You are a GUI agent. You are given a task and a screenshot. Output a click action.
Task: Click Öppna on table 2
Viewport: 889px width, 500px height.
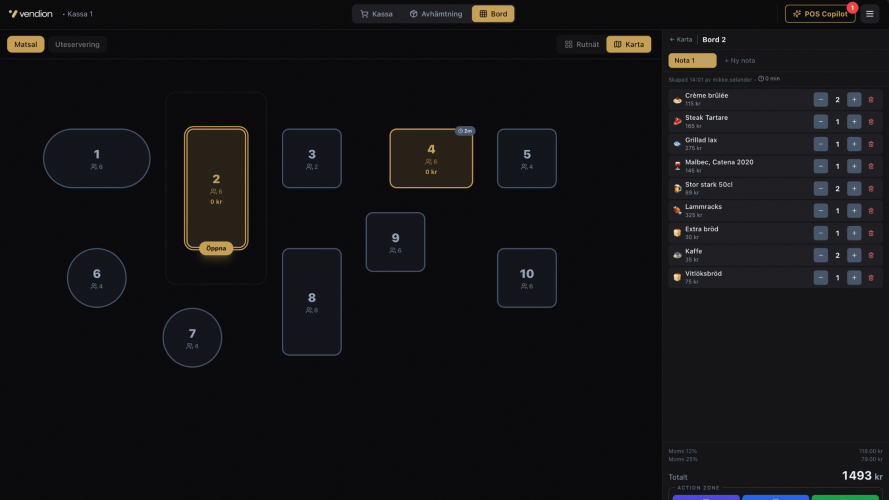[216, 248]
